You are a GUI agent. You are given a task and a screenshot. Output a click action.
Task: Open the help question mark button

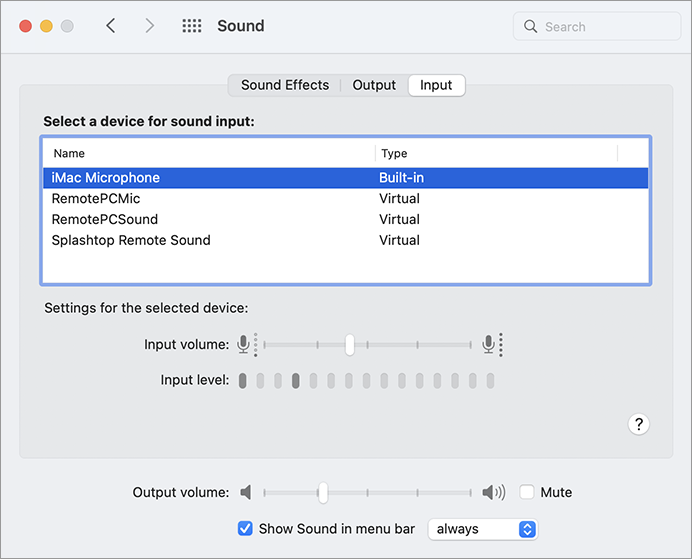tap(639, 424)
